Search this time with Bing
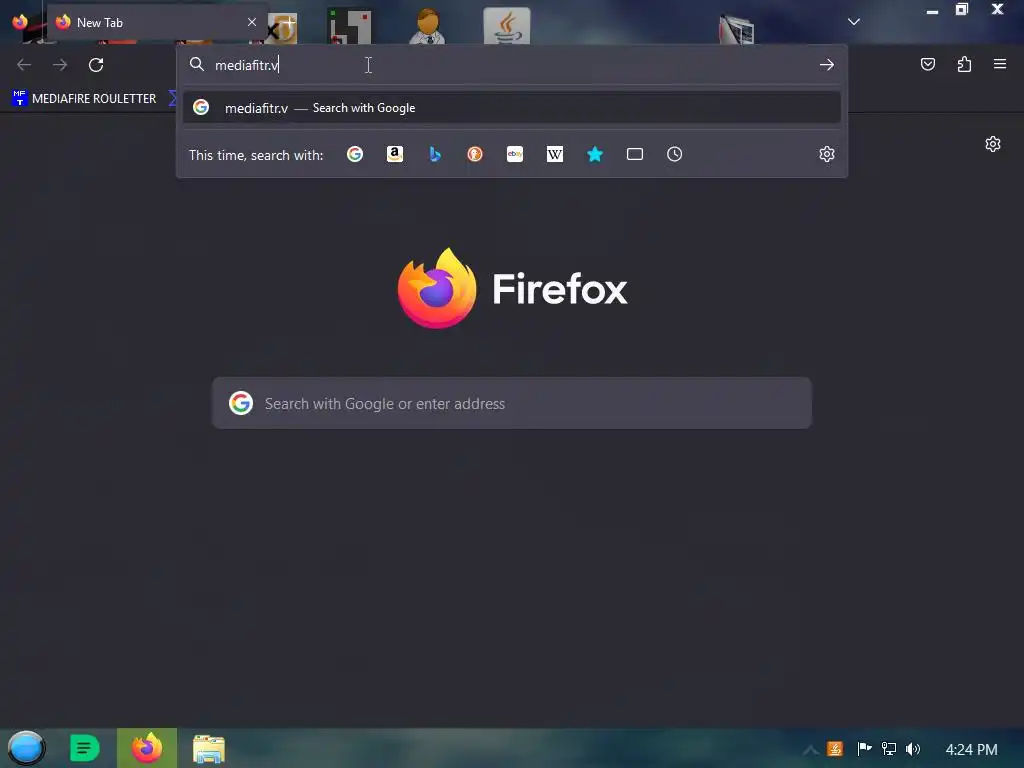The height and width of the screenshot is (768, 1024). coord(435,154)
